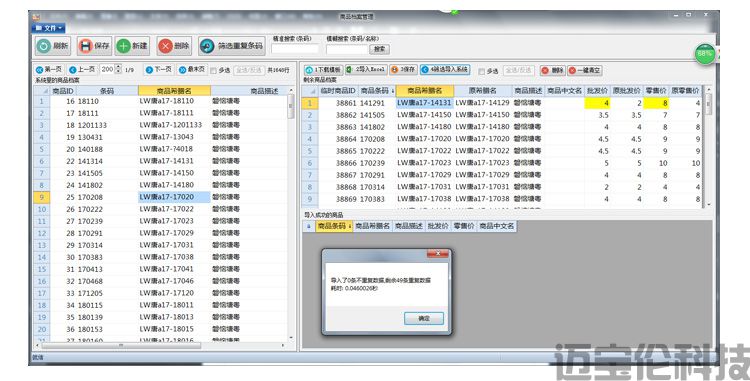Click the green 68% circle indicator
Screen dimensions: 750x381
(x=705, y=54)
